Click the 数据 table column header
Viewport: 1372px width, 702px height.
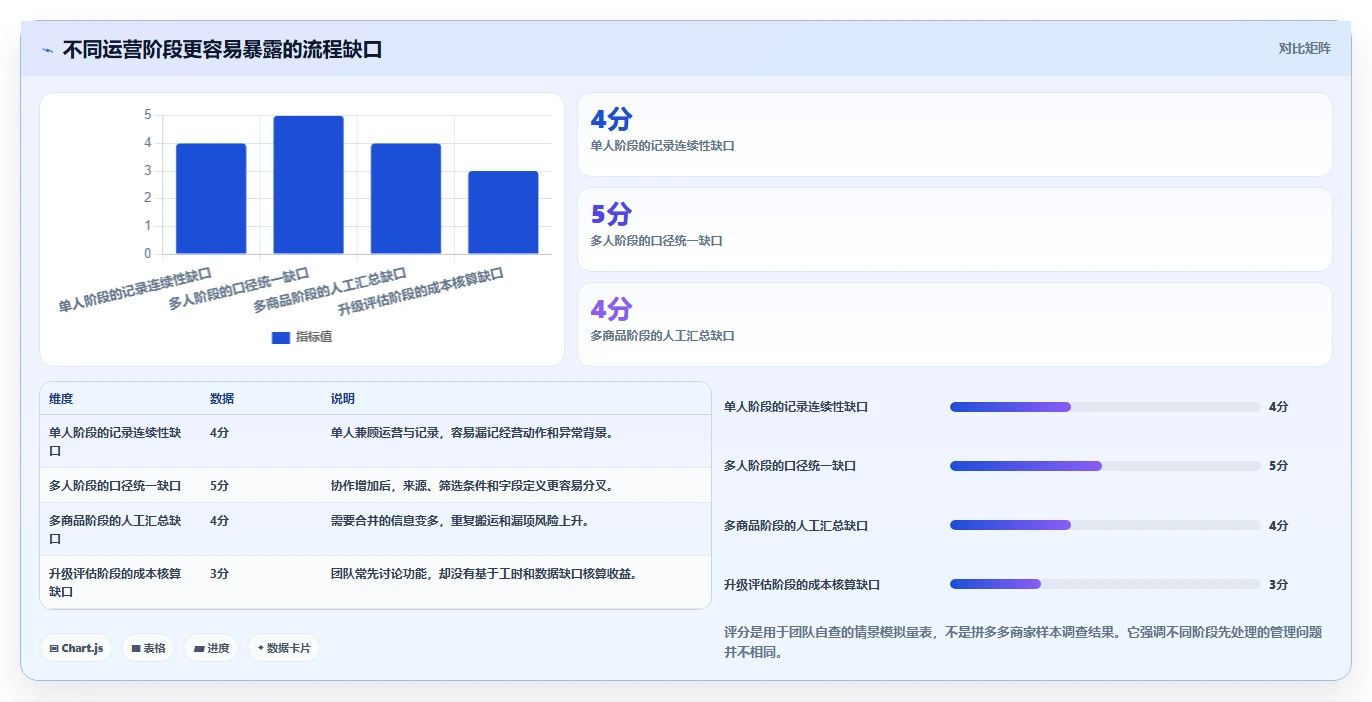(x=222, y=398)
